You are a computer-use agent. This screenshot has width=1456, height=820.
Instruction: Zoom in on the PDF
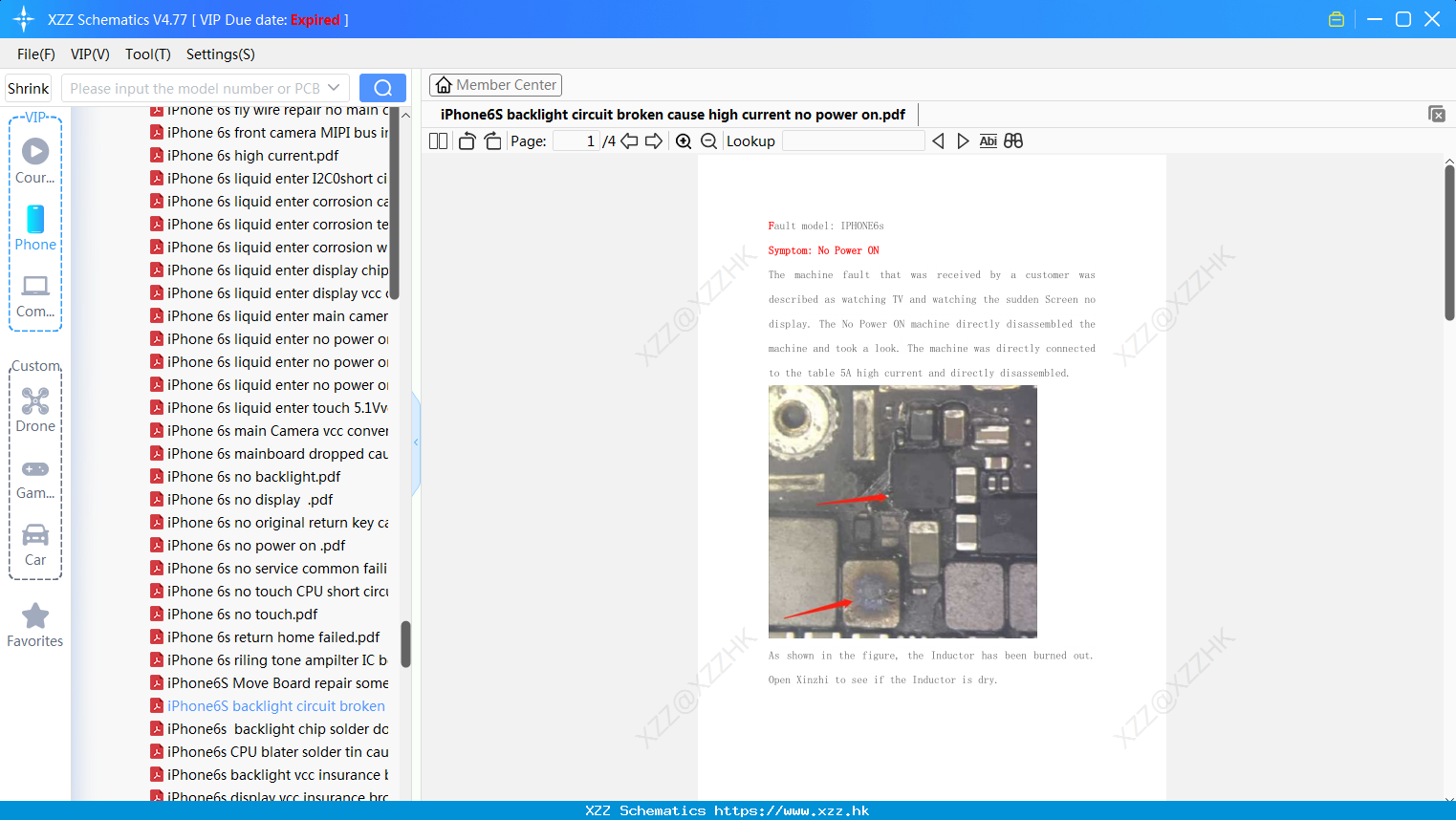click(684, 141)
